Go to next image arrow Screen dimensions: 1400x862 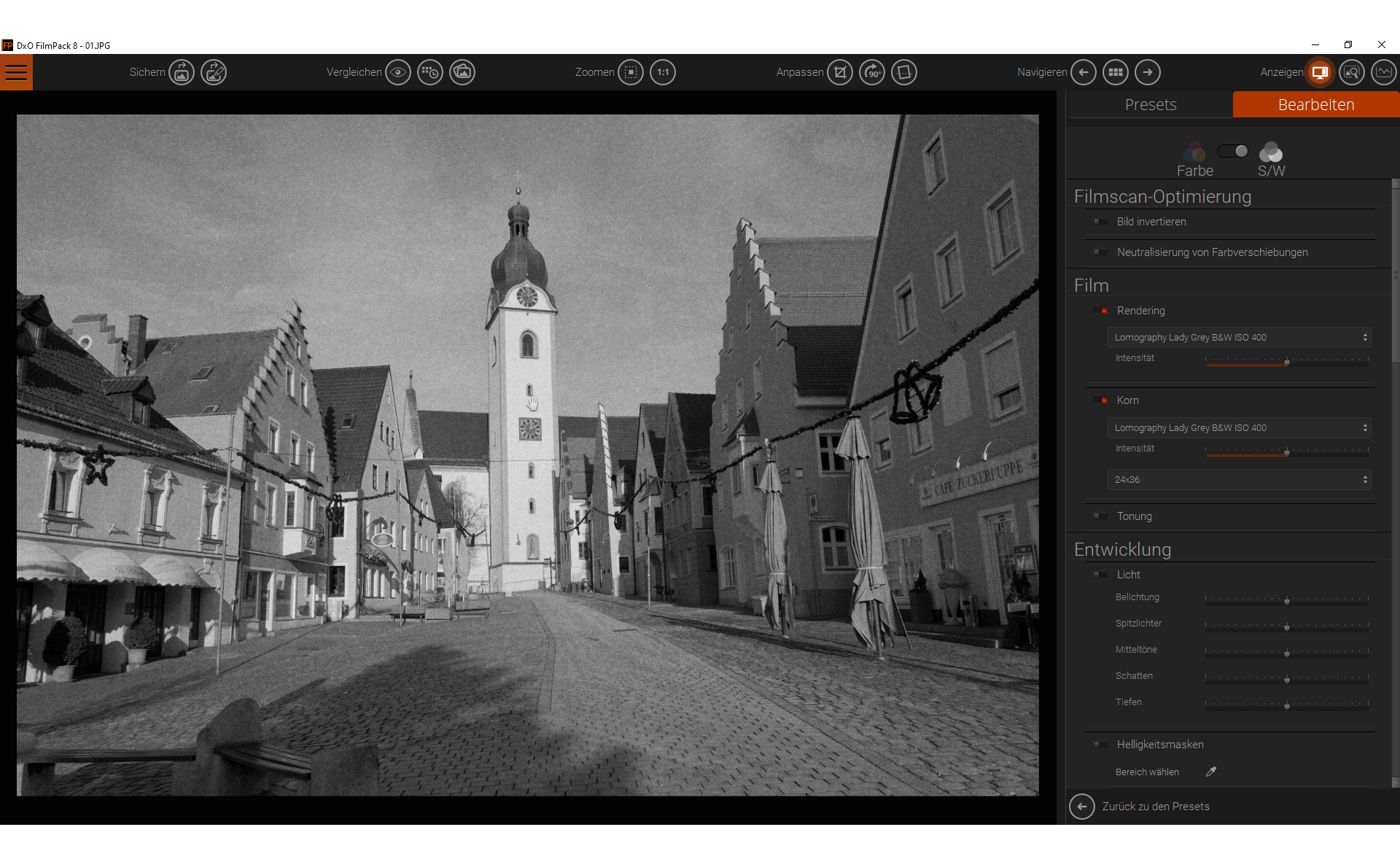(x=1148, y=72)
